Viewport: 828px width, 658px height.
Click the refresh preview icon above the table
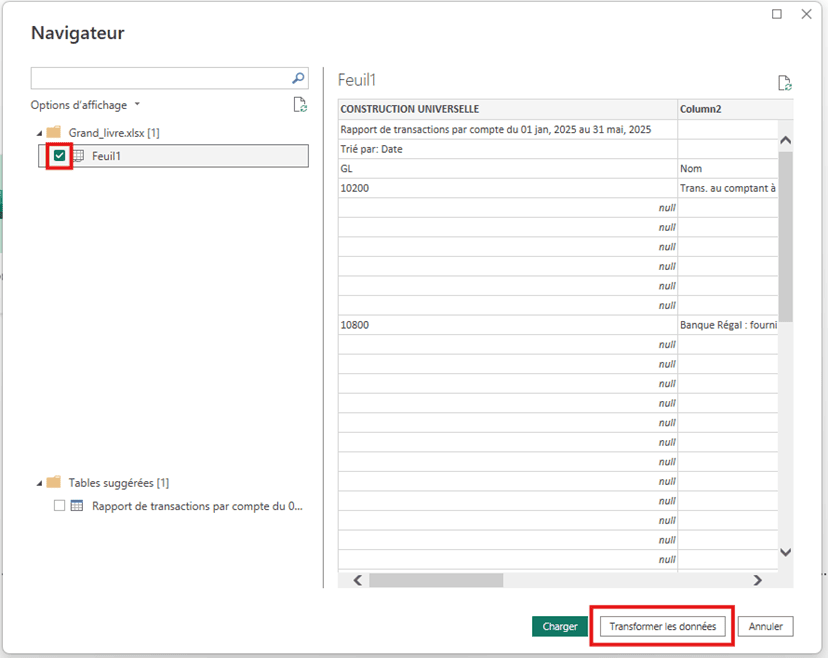pos(785,83)
